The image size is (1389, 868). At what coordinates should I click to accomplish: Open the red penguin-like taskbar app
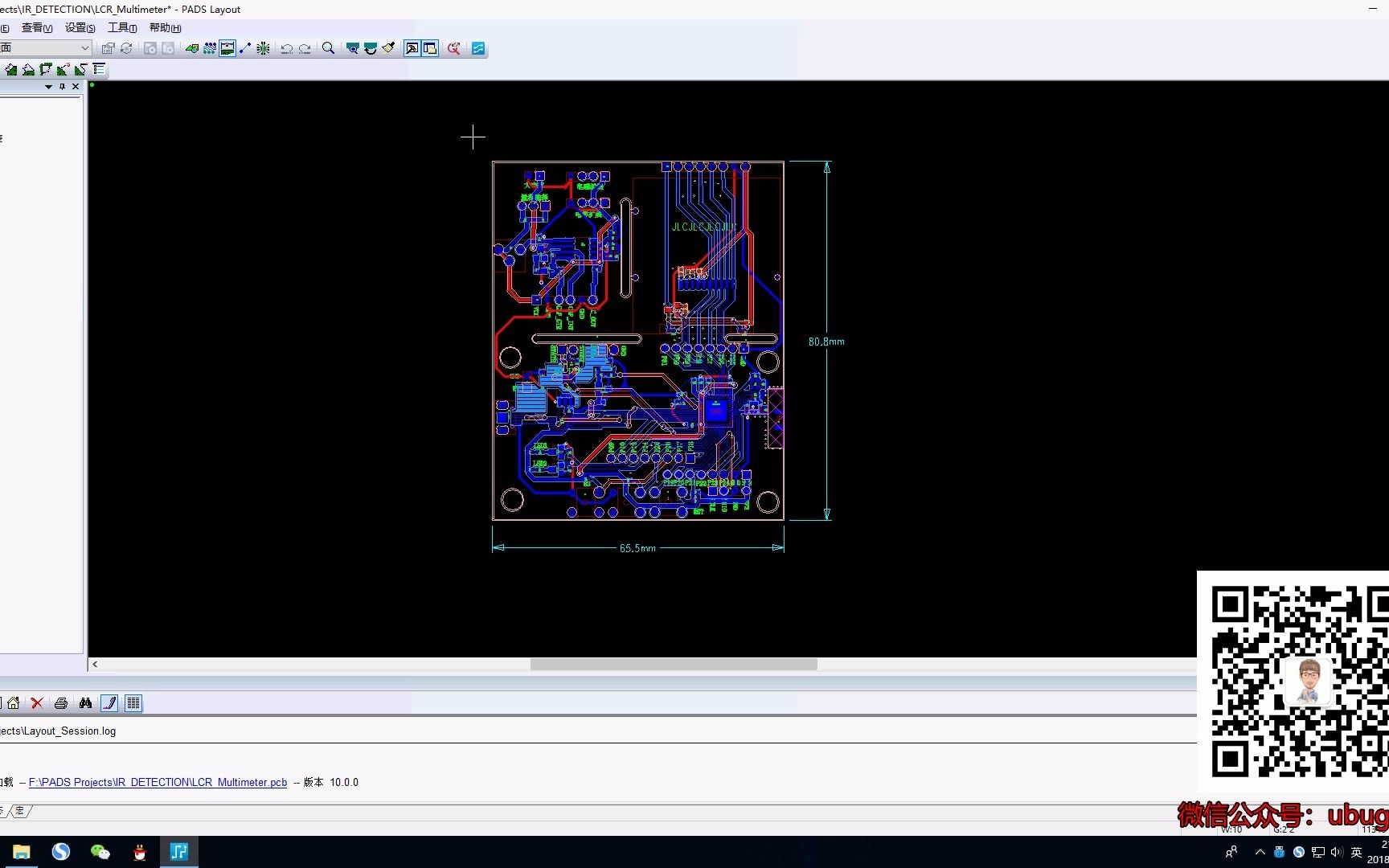(x=140, y=852)
